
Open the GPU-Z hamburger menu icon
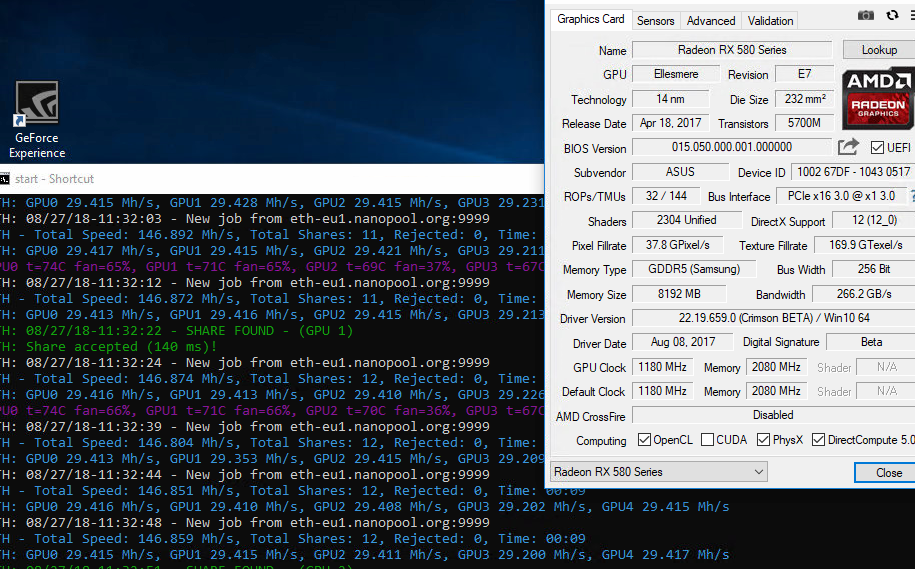click(911, 15)
